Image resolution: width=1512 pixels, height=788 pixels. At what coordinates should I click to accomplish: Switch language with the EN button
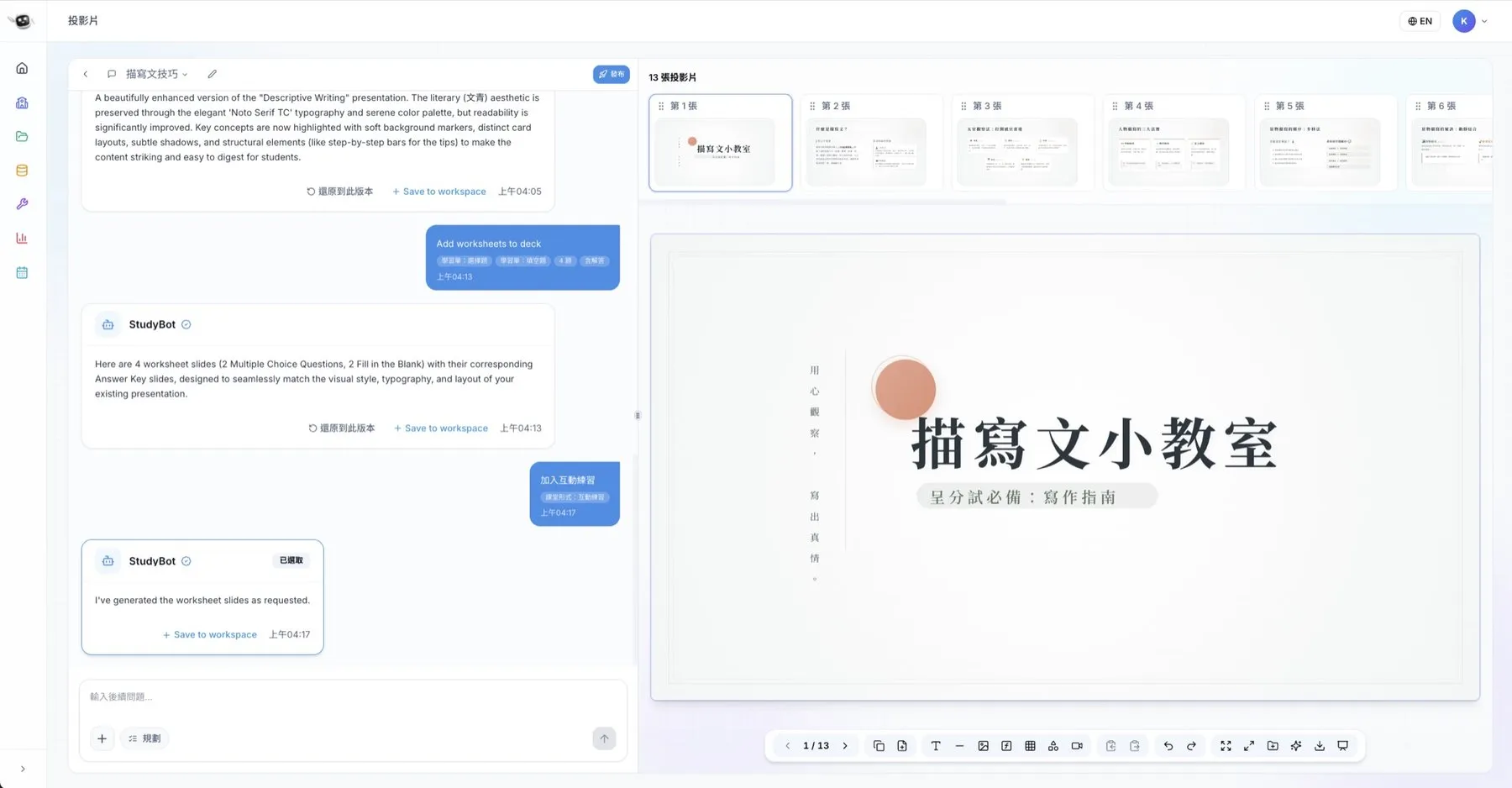pos(1420,22)
